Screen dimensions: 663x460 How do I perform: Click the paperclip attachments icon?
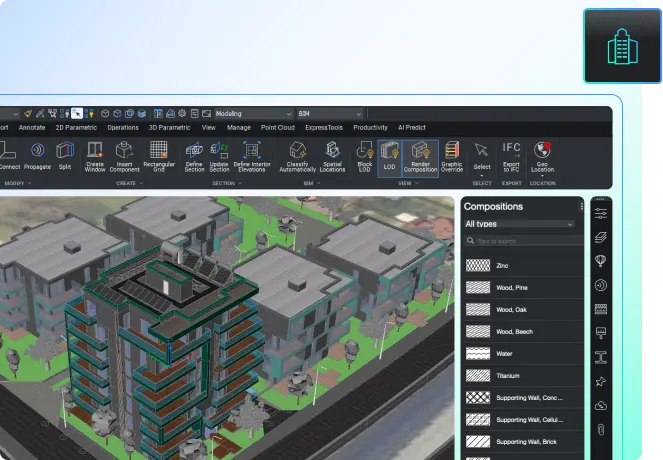point(600,430)
